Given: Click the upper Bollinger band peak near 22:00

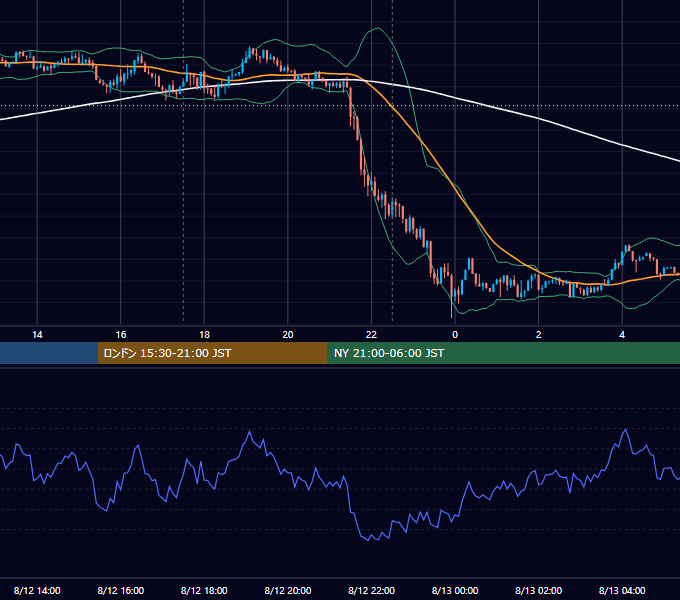Looking at the screenshot, I should [378, 28].
